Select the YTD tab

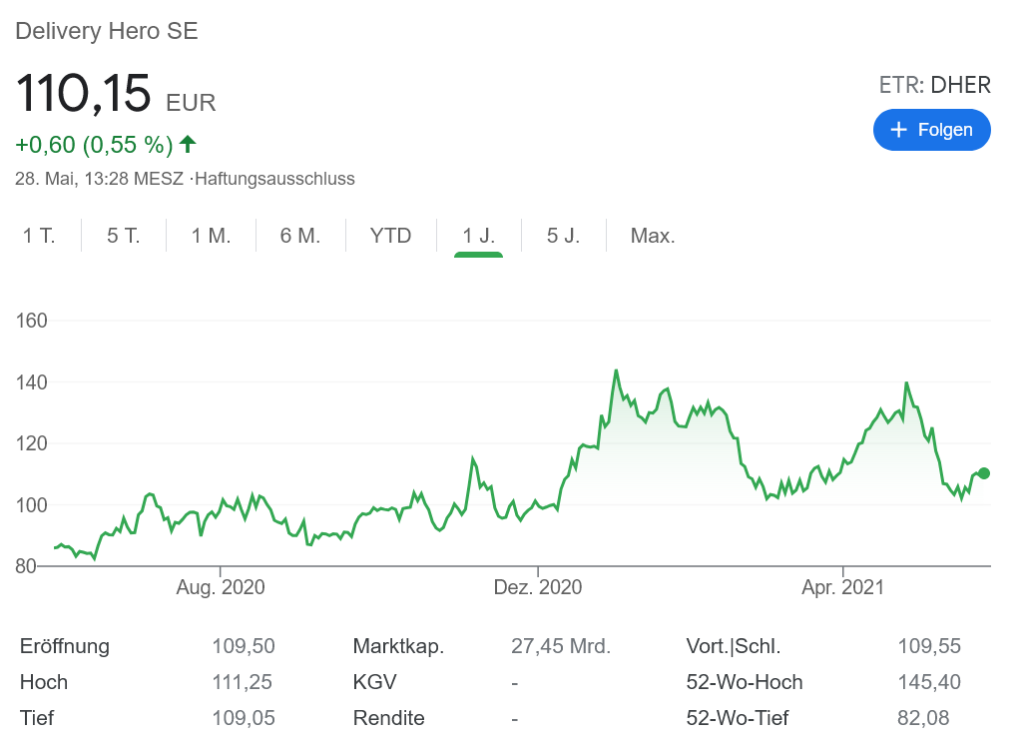click(390, 236)
